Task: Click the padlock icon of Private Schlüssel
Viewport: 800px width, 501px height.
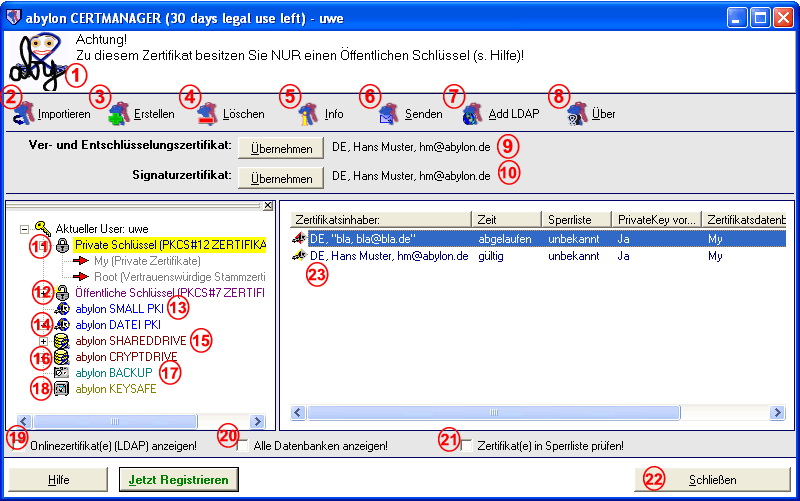Action: click(x=62, y=245)
